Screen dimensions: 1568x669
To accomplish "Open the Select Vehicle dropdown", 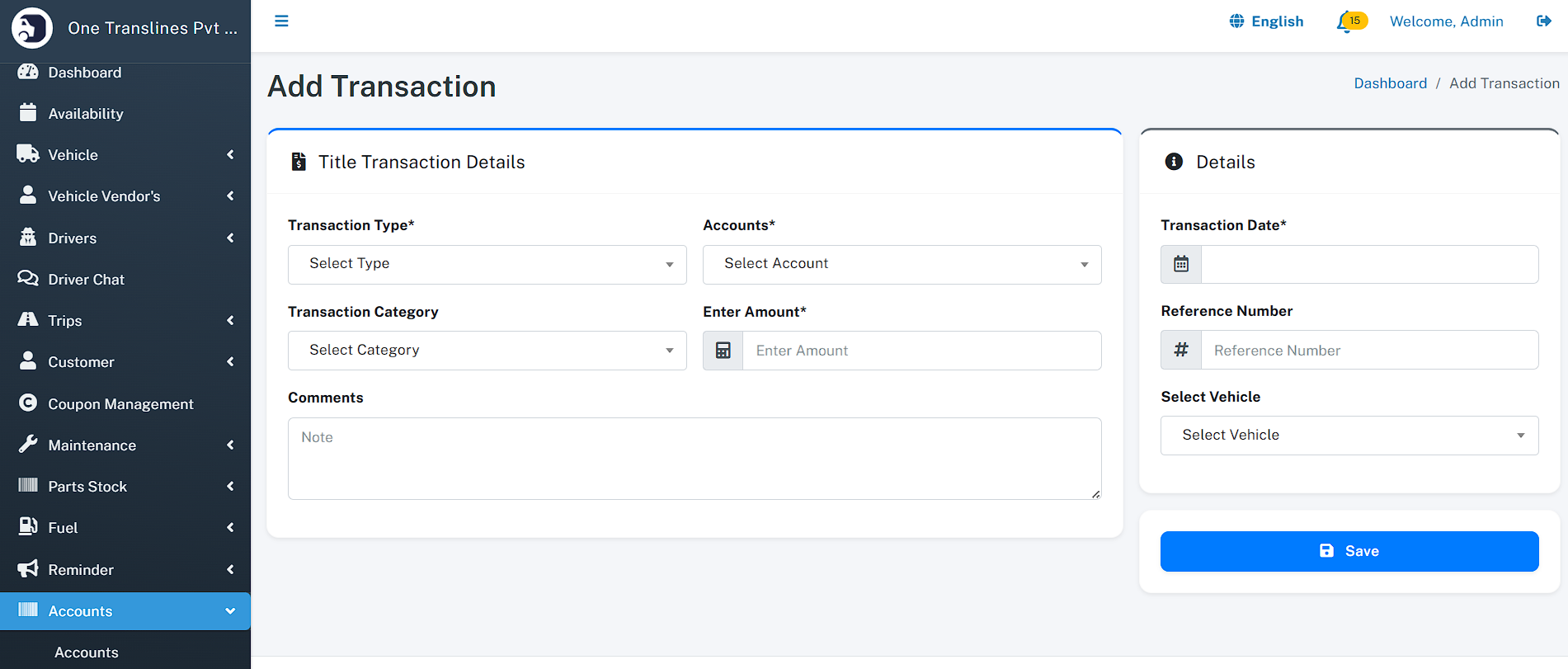I will [x=1349, y=436].
